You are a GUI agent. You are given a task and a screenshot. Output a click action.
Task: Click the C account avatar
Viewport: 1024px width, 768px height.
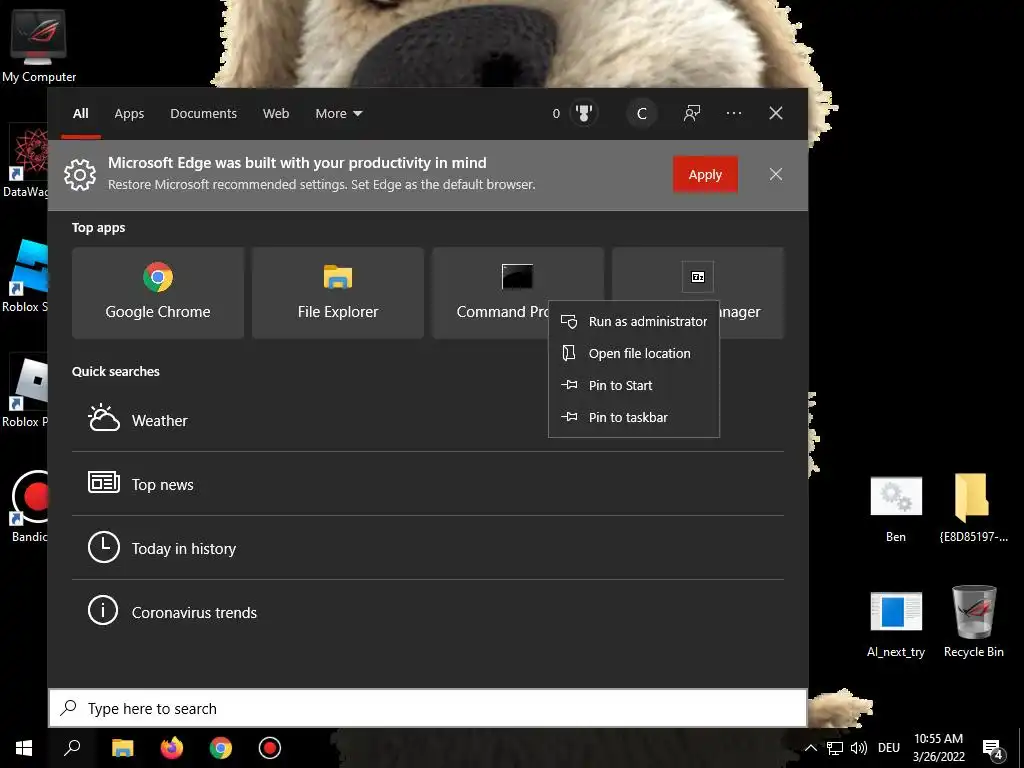coord(641,114)
